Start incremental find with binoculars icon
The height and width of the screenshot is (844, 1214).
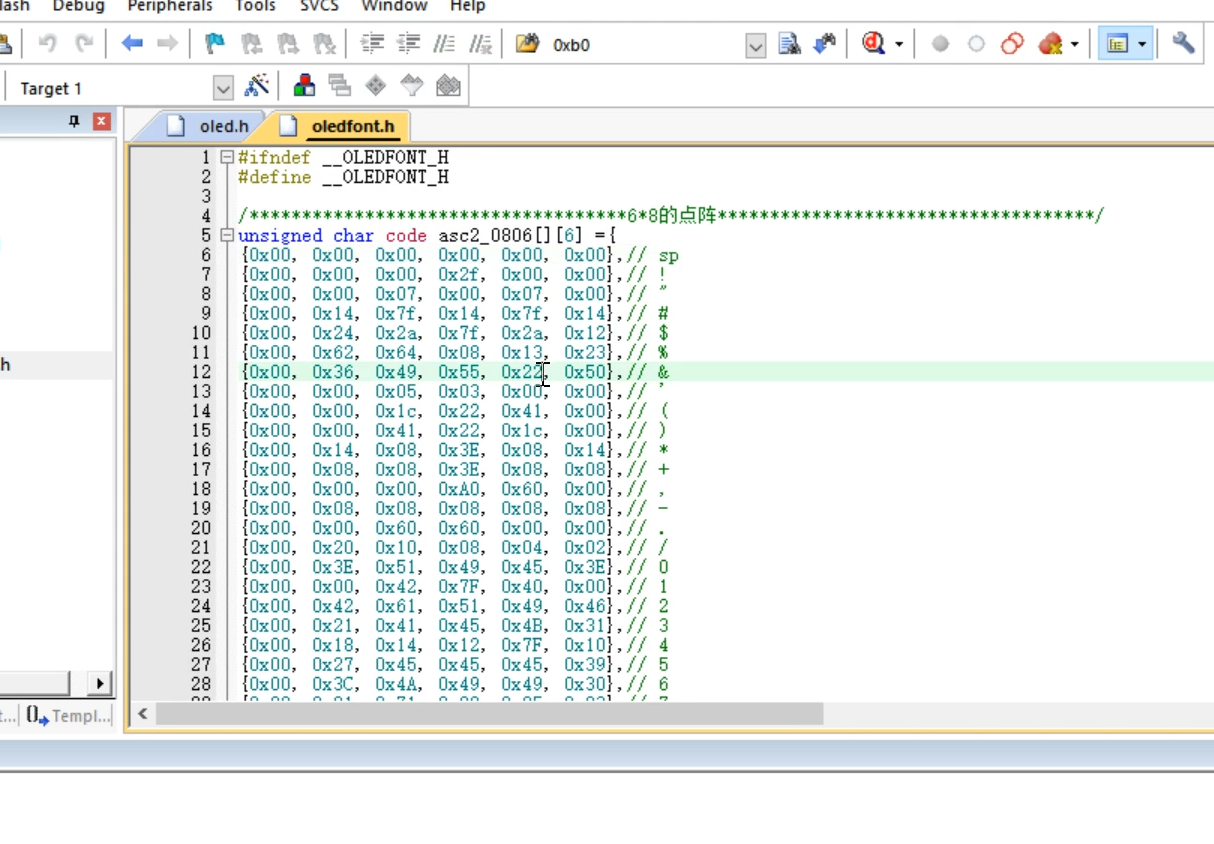pos(825,44)
